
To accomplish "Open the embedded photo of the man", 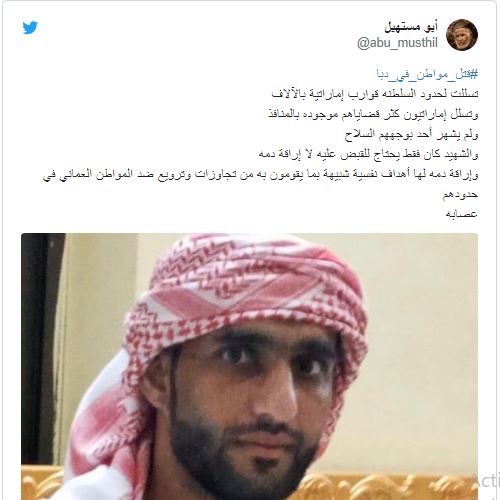I will (249, 366).
